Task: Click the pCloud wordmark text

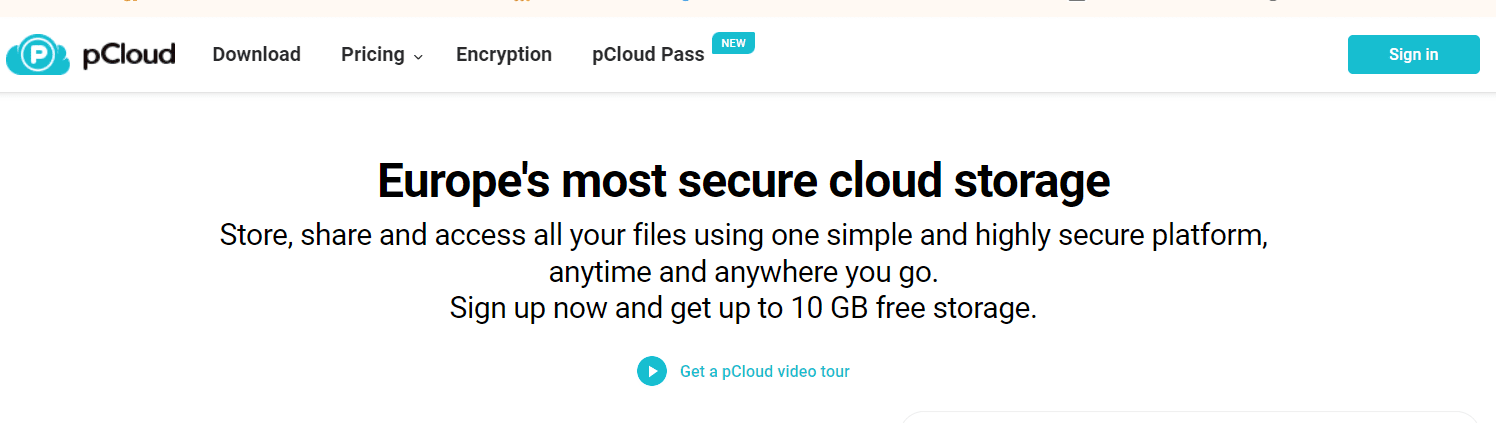Action: (x=129, y=54)
